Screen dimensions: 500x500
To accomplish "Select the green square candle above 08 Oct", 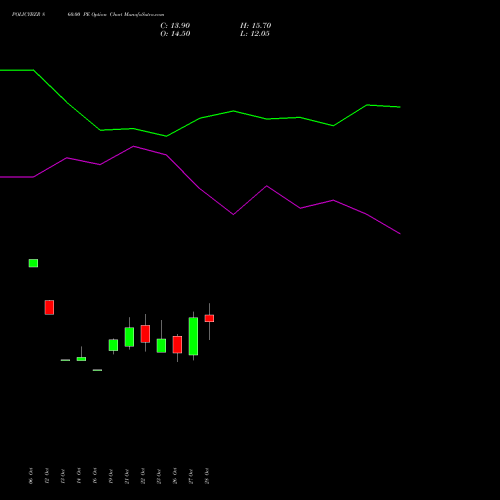I will (x=33, y=263).
